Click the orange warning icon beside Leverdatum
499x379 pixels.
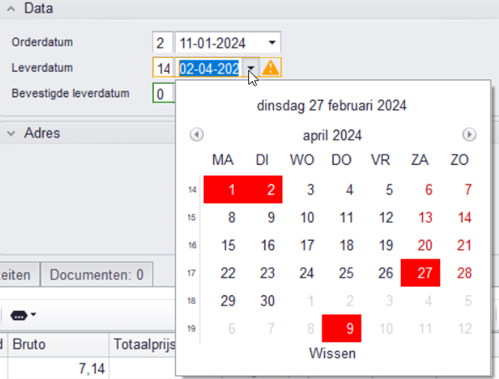[270, 68]
